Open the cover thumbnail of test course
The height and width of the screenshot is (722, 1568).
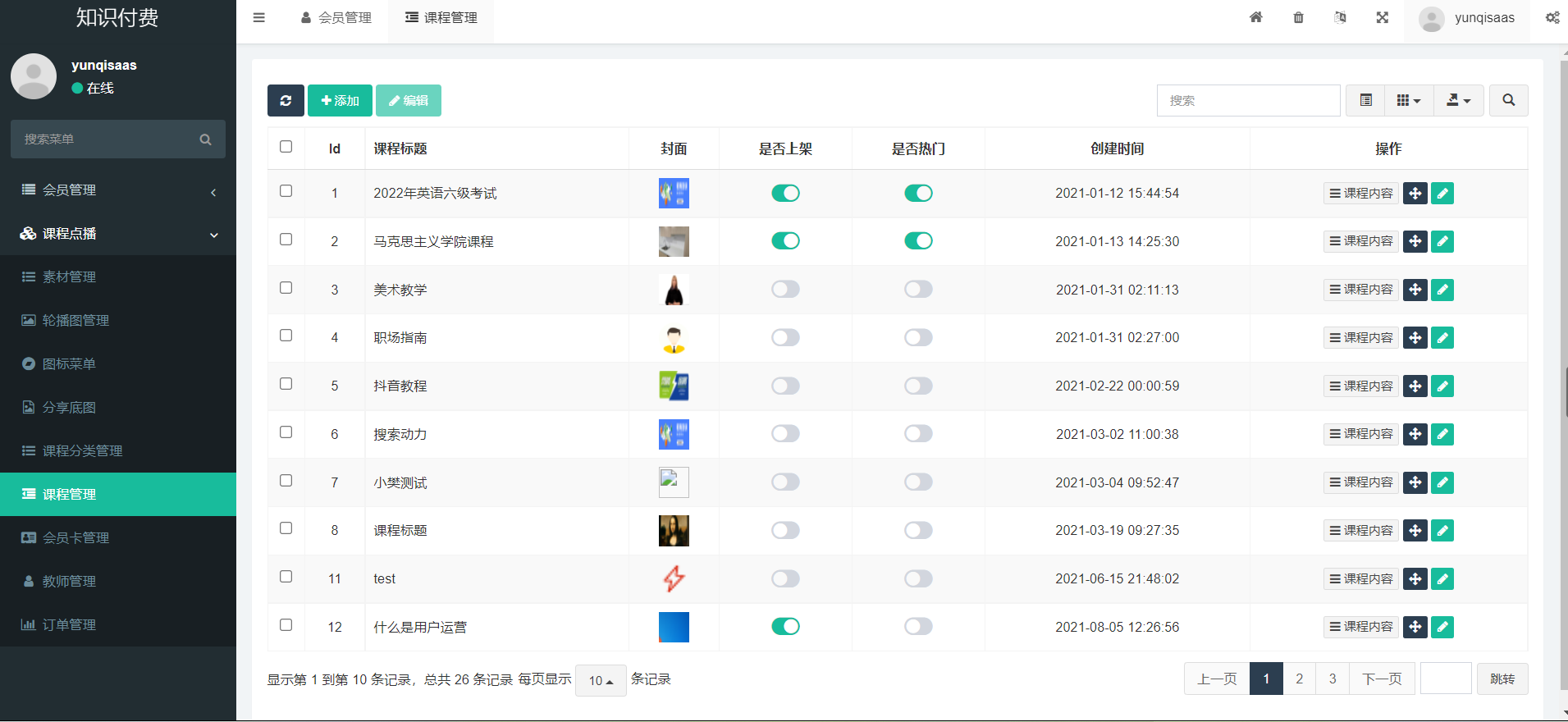point(674,578)
